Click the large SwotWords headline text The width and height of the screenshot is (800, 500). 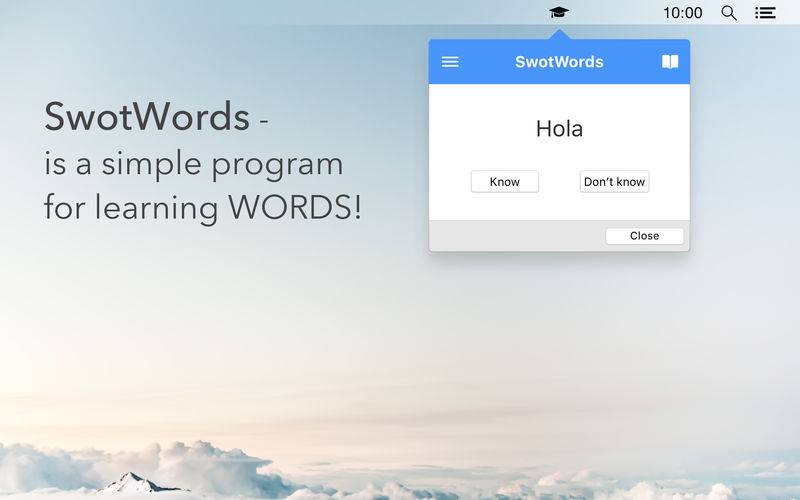147,117
